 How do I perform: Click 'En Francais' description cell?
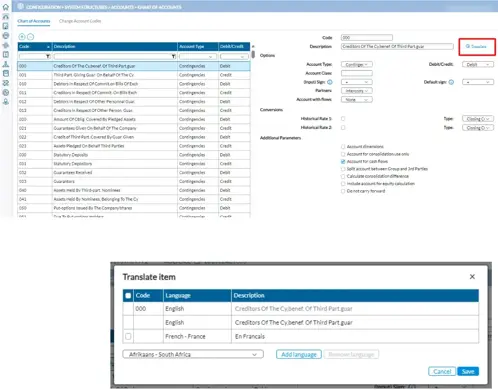[355, 336]
